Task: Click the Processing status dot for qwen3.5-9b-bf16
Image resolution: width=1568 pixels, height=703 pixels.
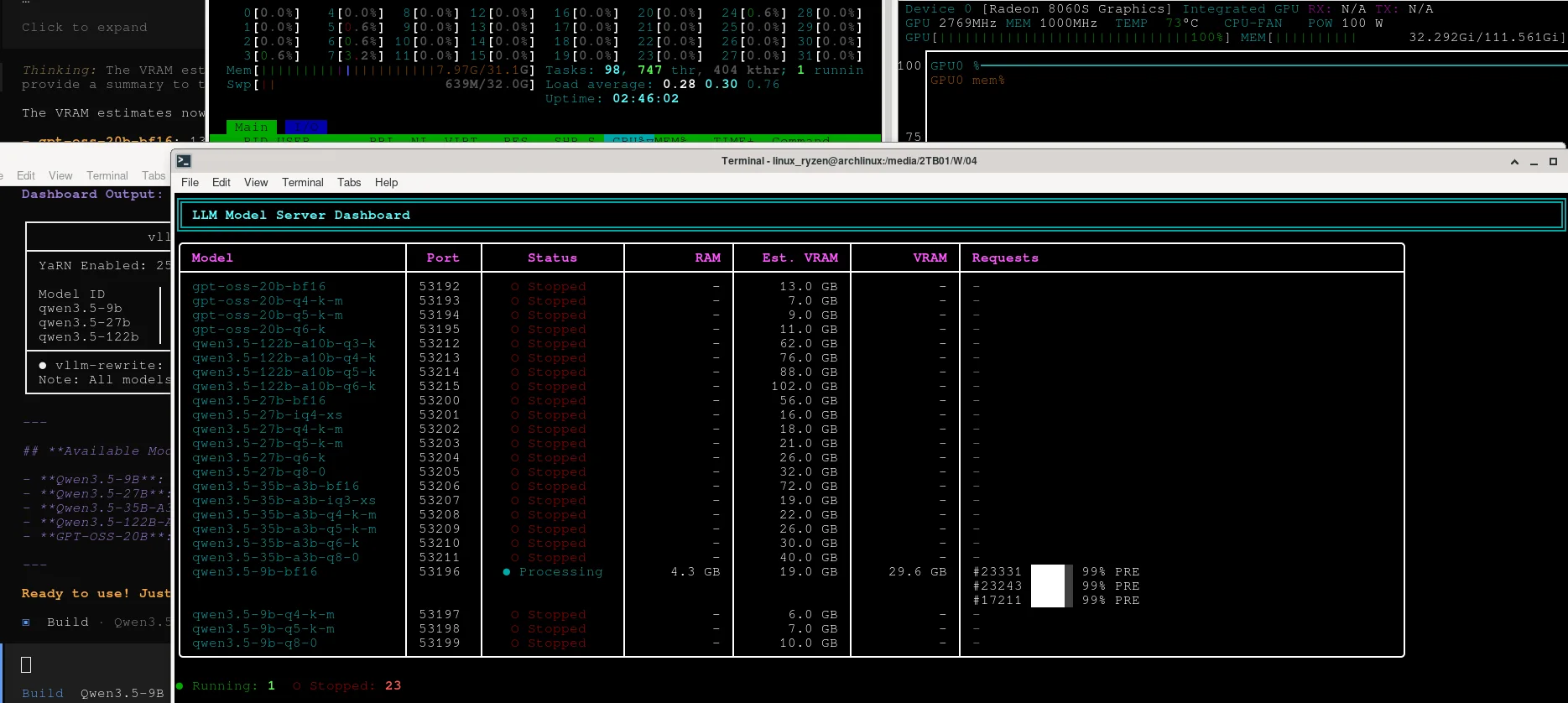Action: [x=507, y=572]
